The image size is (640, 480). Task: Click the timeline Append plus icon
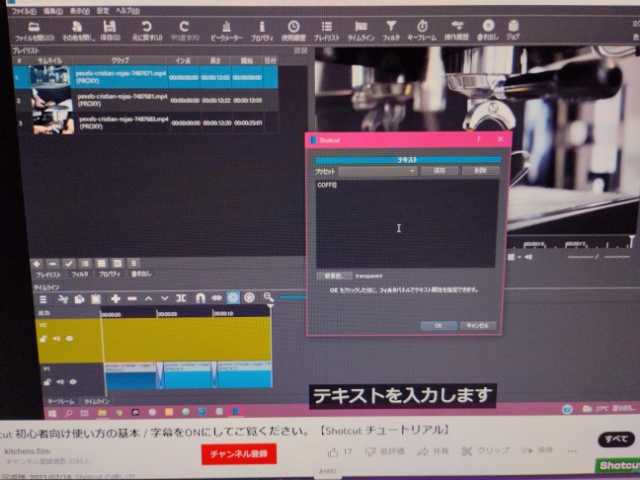[x=116, y=298]
